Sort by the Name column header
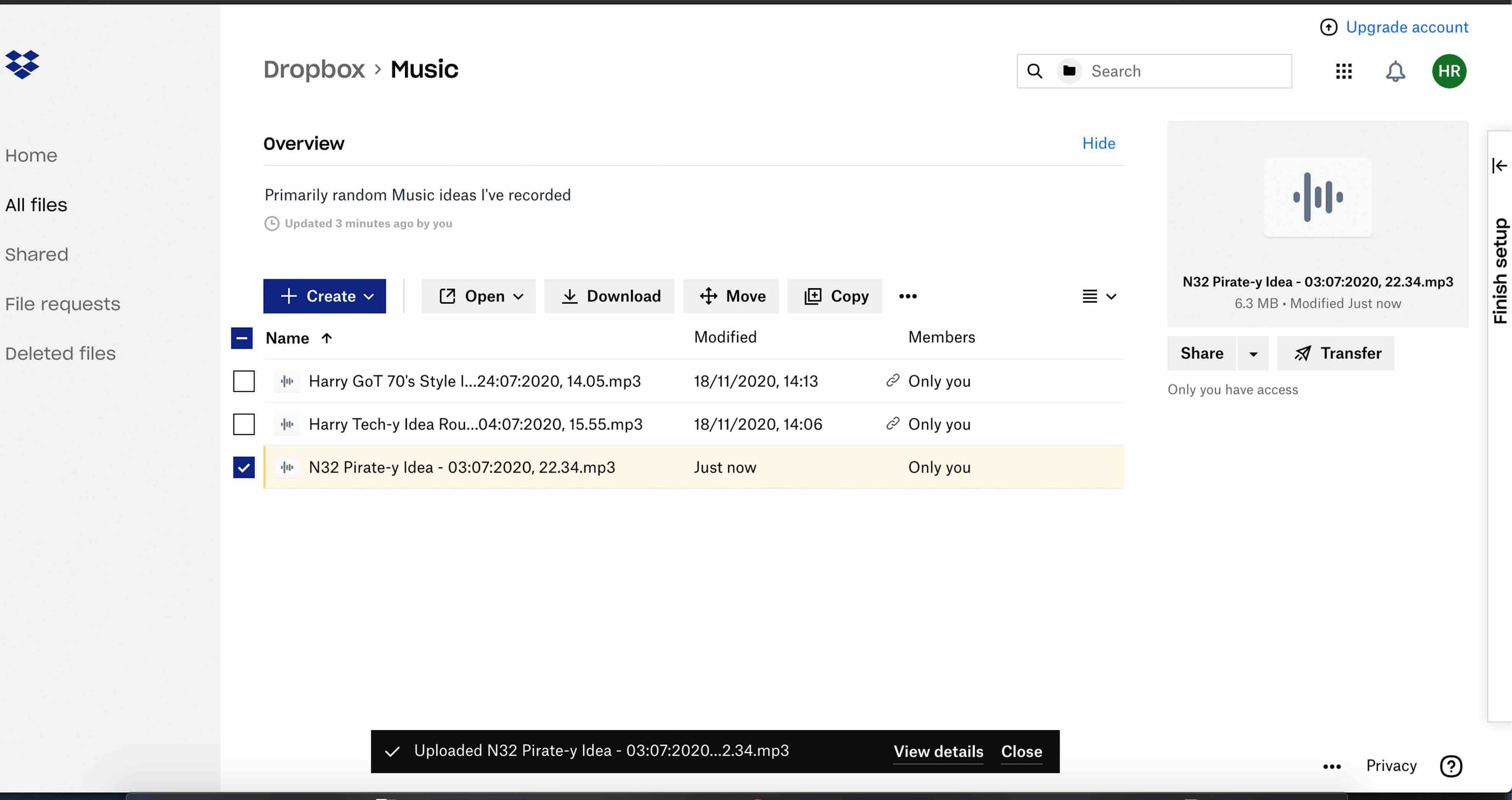Viewport: 1512px width, 800px height. 287,338
